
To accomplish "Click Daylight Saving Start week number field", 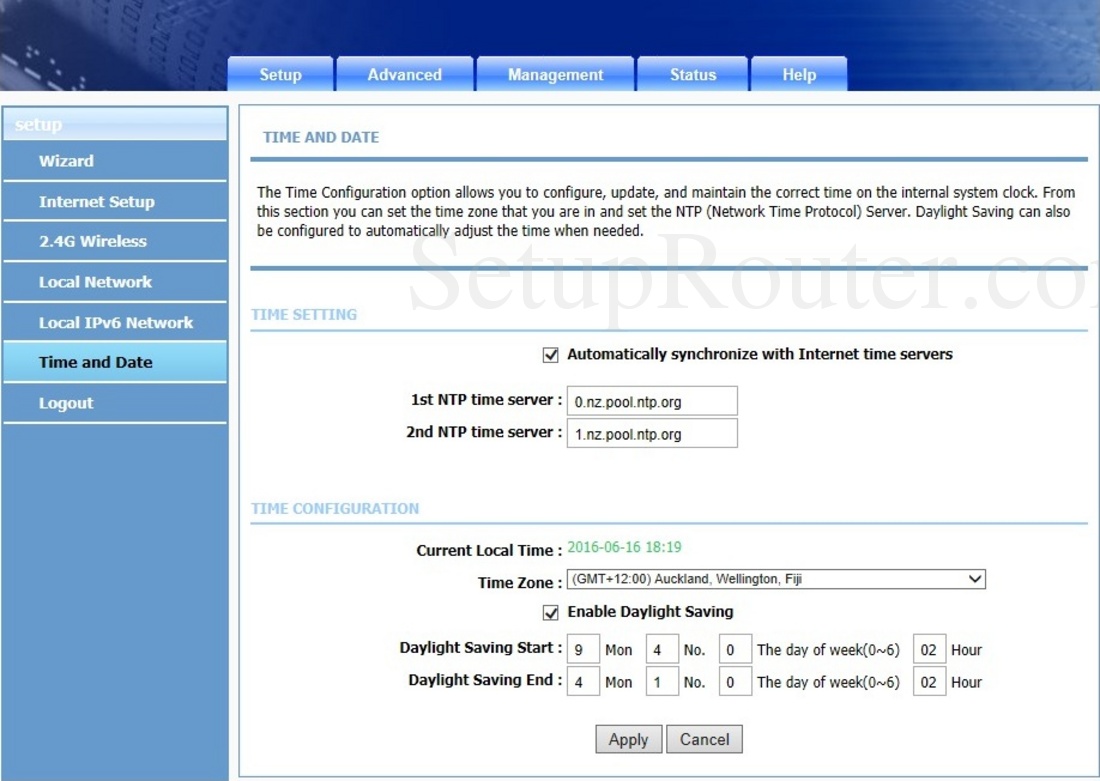I will pyautogui.click(x=662, y=649).
